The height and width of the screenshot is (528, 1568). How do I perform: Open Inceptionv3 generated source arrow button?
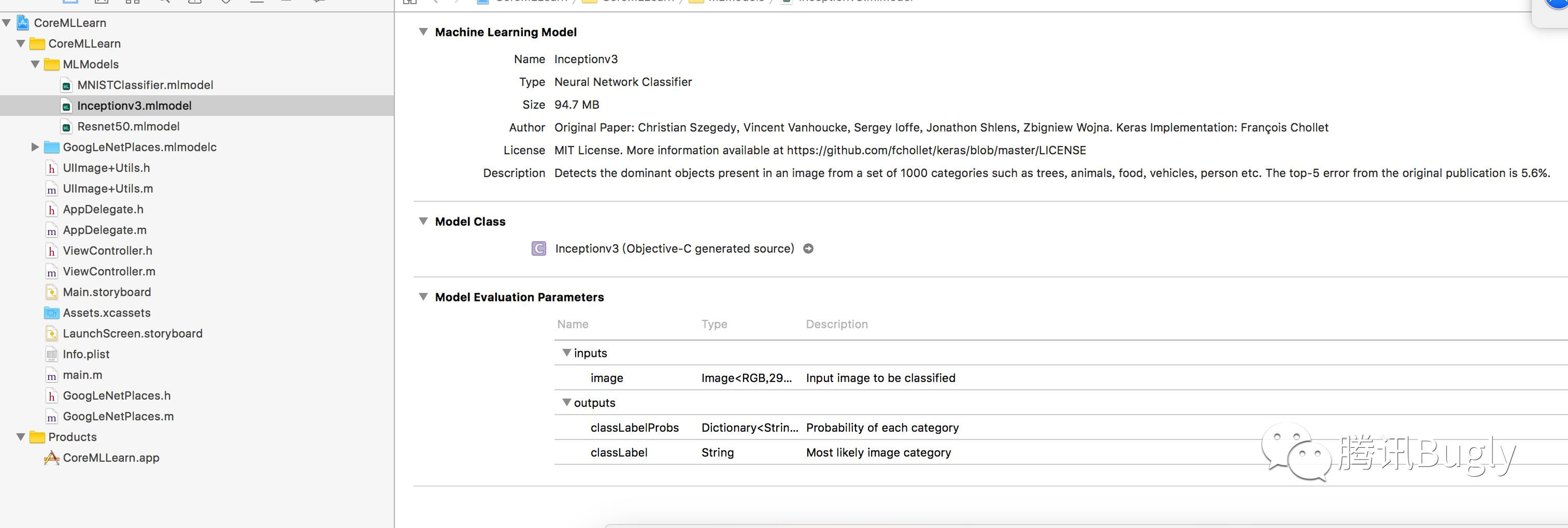(808, 249)
